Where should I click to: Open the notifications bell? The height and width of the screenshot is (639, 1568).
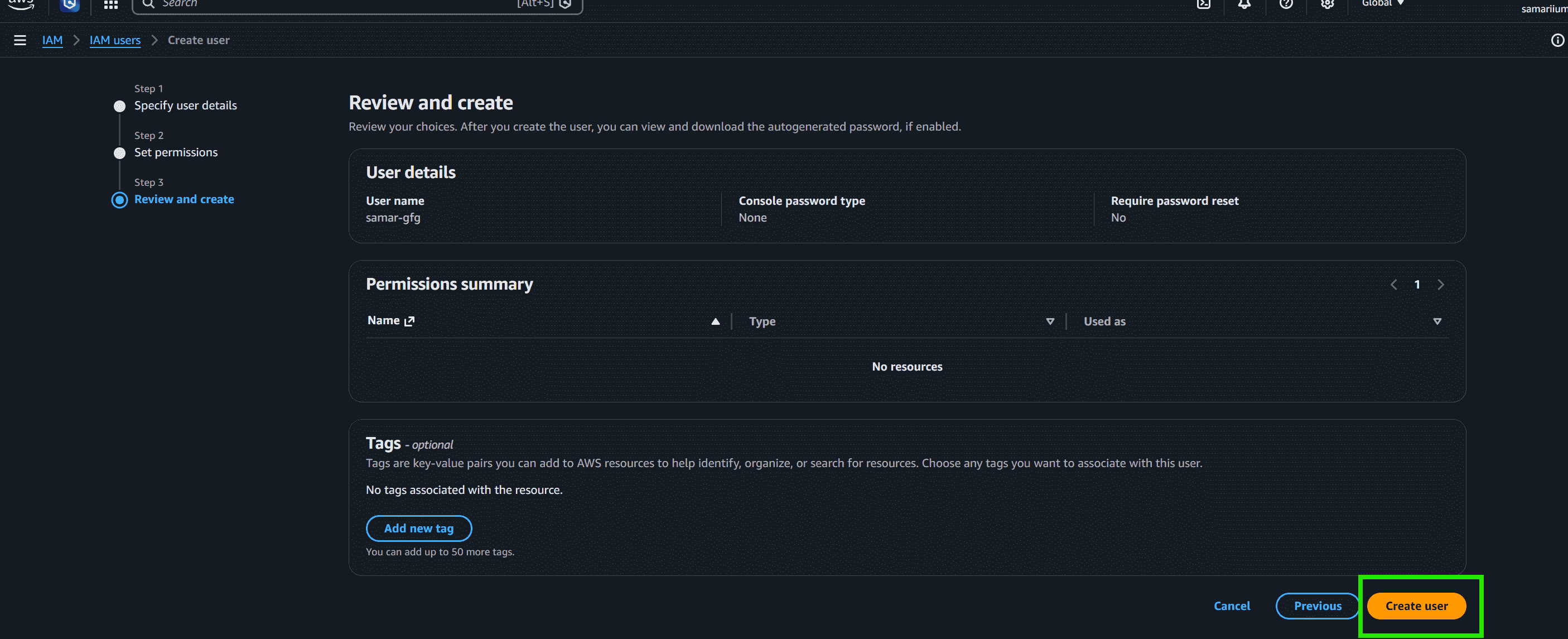click(x=1244, y=4)
